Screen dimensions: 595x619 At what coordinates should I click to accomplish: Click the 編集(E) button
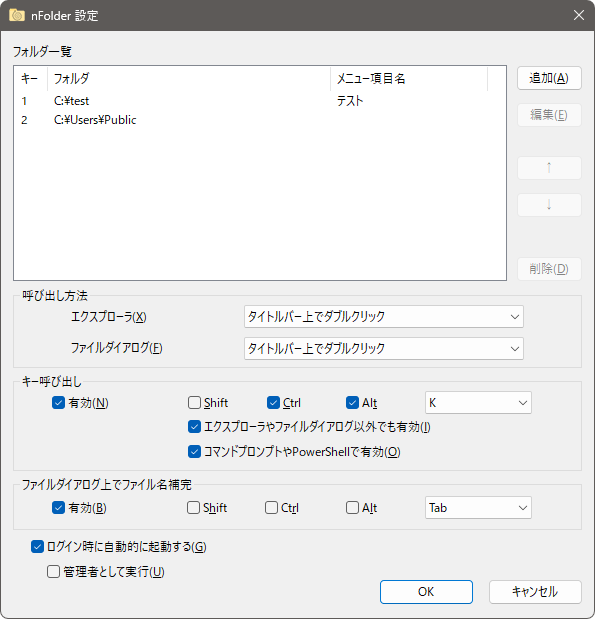click(549, 115)
